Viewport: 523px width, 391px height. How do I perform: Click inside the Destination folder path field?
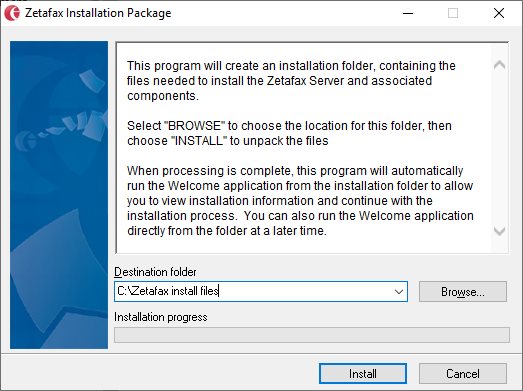tap(253, 292)
